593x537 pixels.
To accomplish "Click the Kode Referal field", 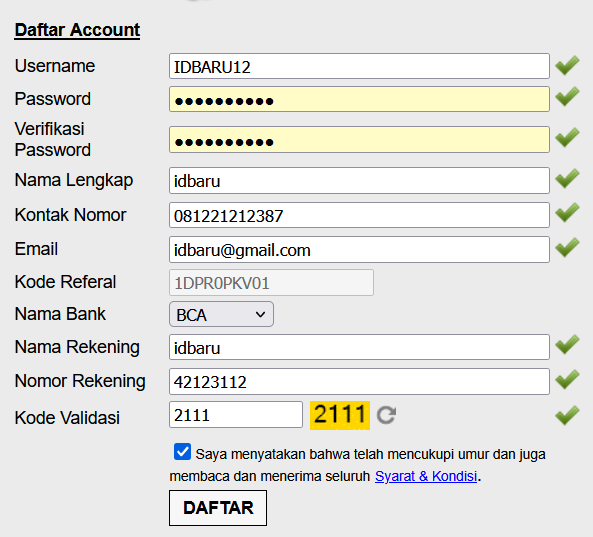I will click(272, 282).
